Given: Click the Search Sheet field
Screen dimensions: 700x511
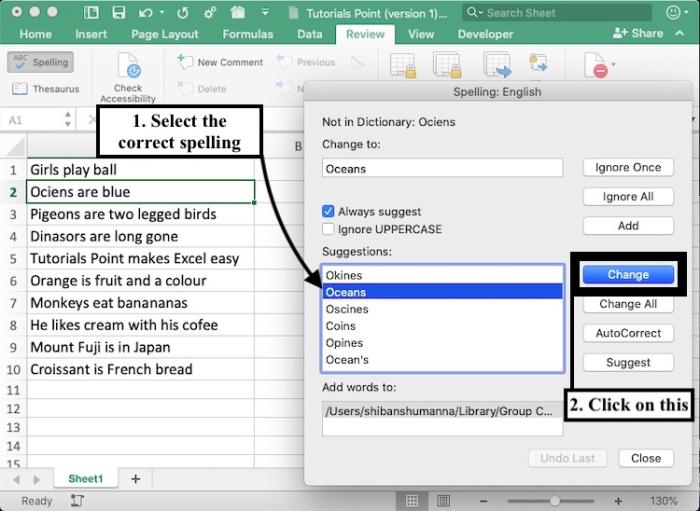Looking at the screenshot, I should click(x=556, y=13).
